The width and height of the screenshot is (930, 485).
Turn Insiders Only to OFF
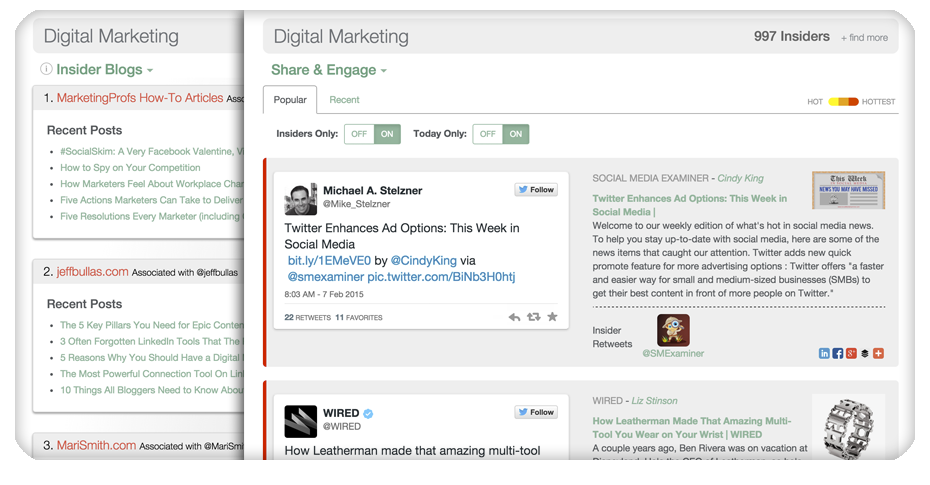tap(359, 134)
